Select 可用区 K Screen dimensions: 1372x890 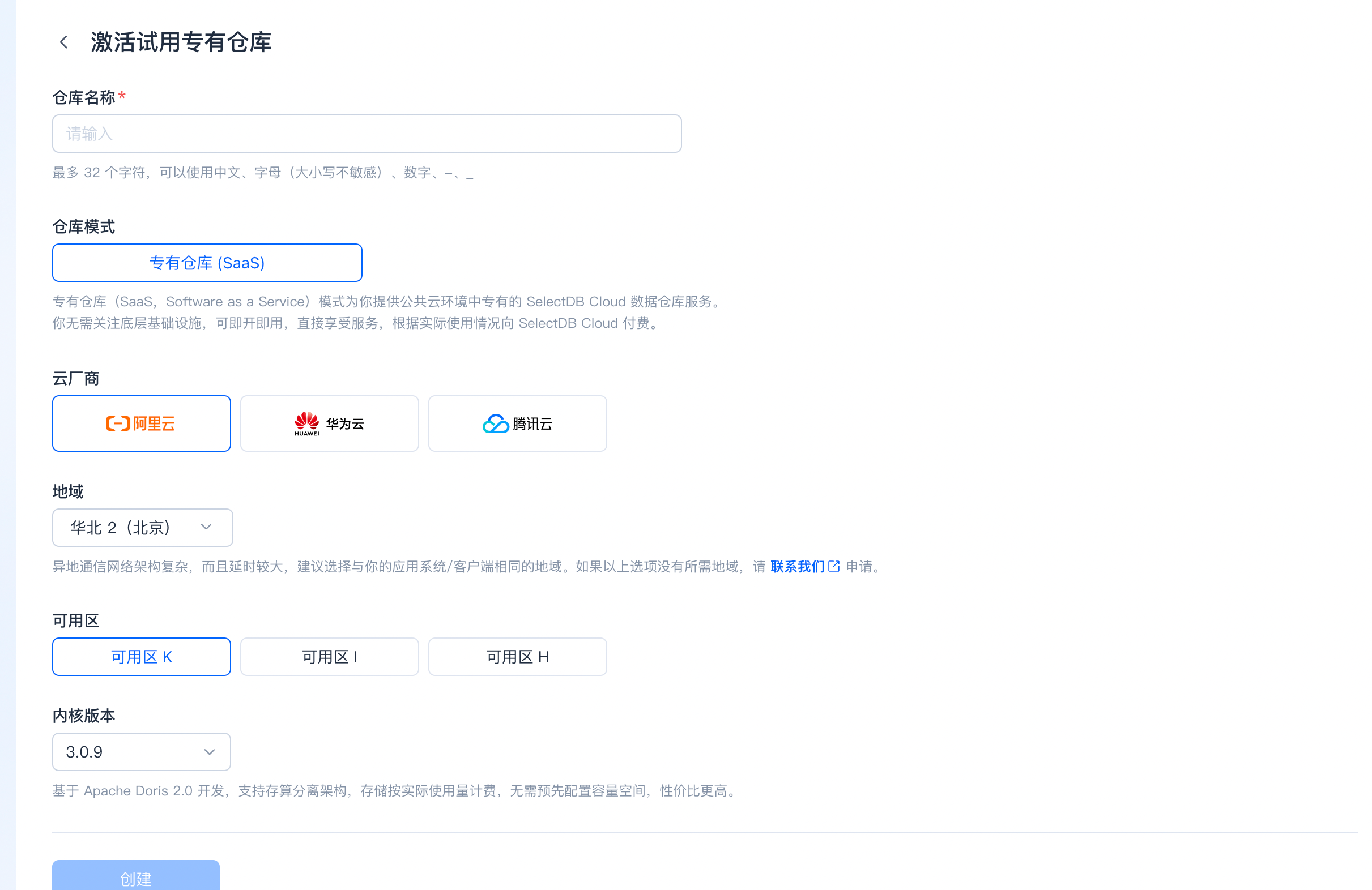pyautogui.click(x=141, y=656)
